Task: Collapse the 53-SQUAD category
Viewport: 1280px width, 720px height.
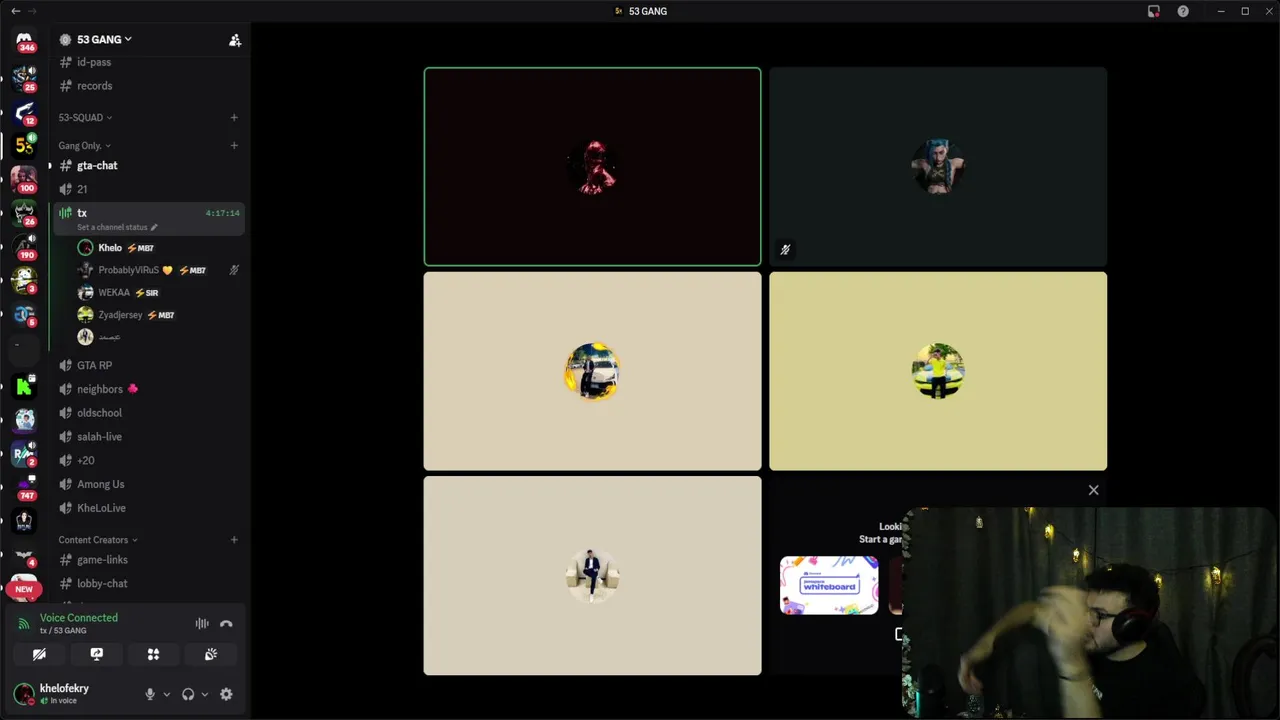Action: 85,118
